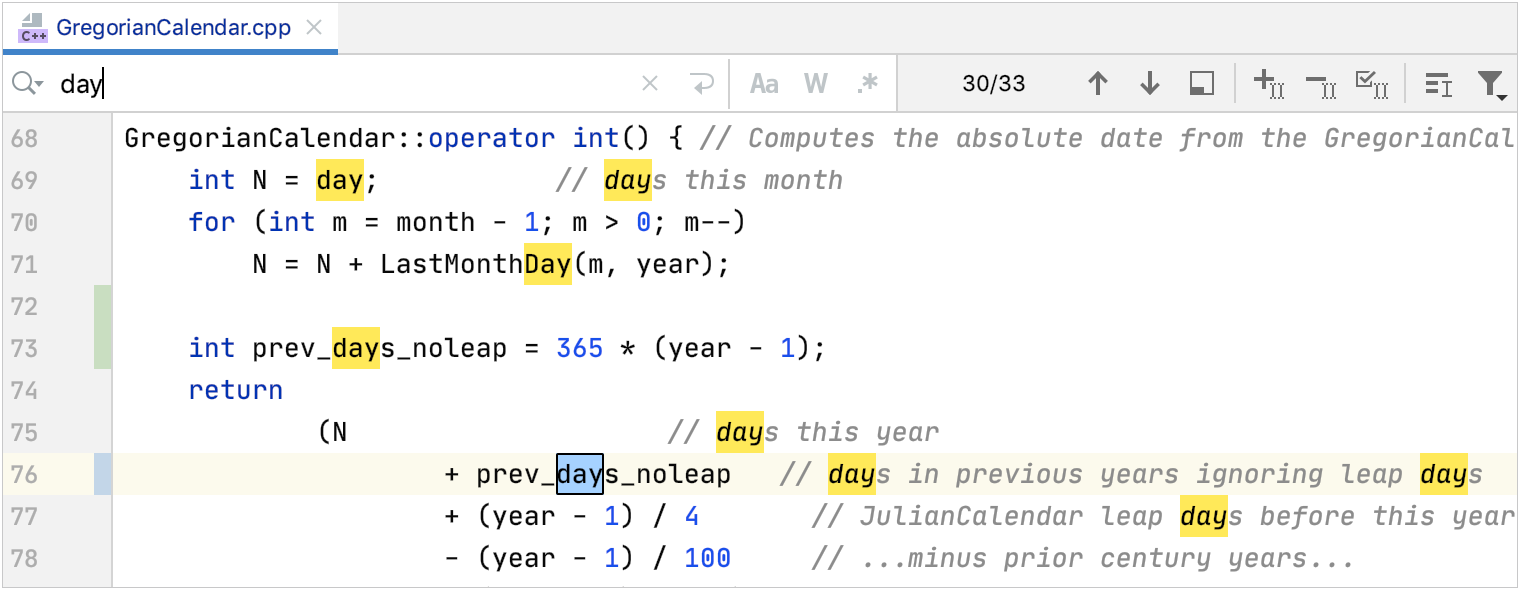Jump to the next search occurrence

tap(1150, 84)
